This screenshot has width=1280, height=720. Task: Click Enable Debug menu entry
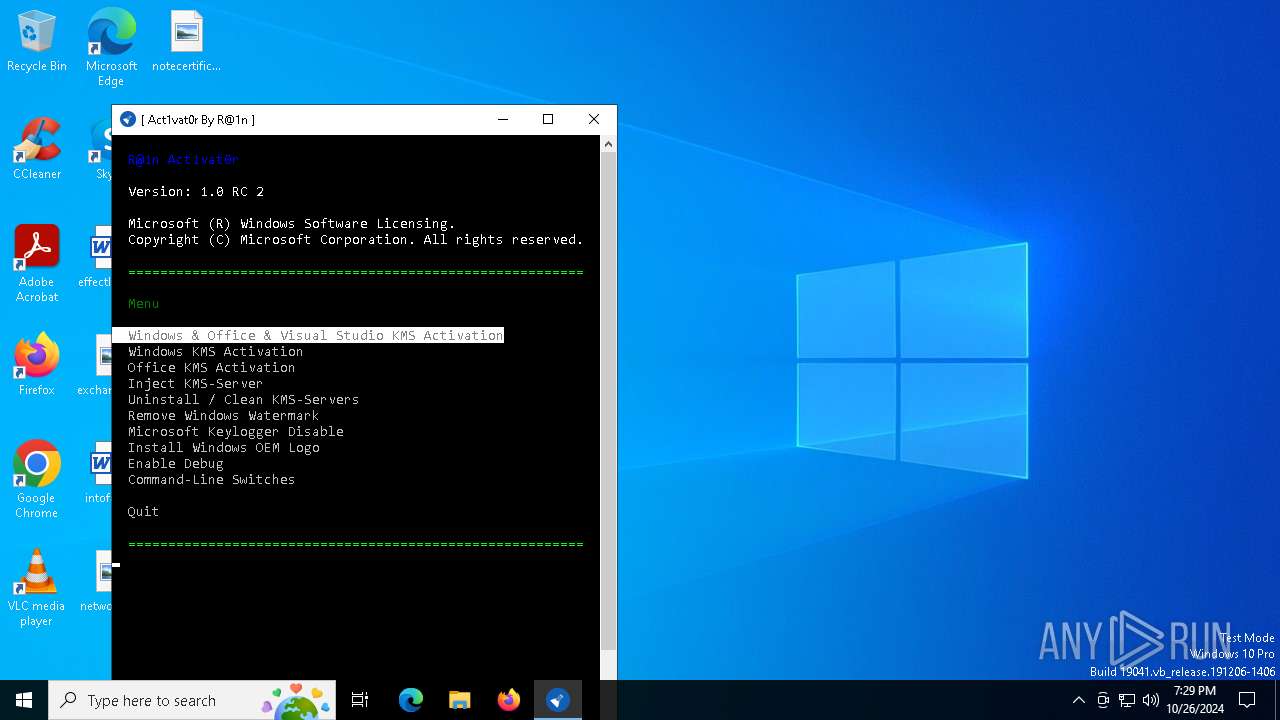175,463
